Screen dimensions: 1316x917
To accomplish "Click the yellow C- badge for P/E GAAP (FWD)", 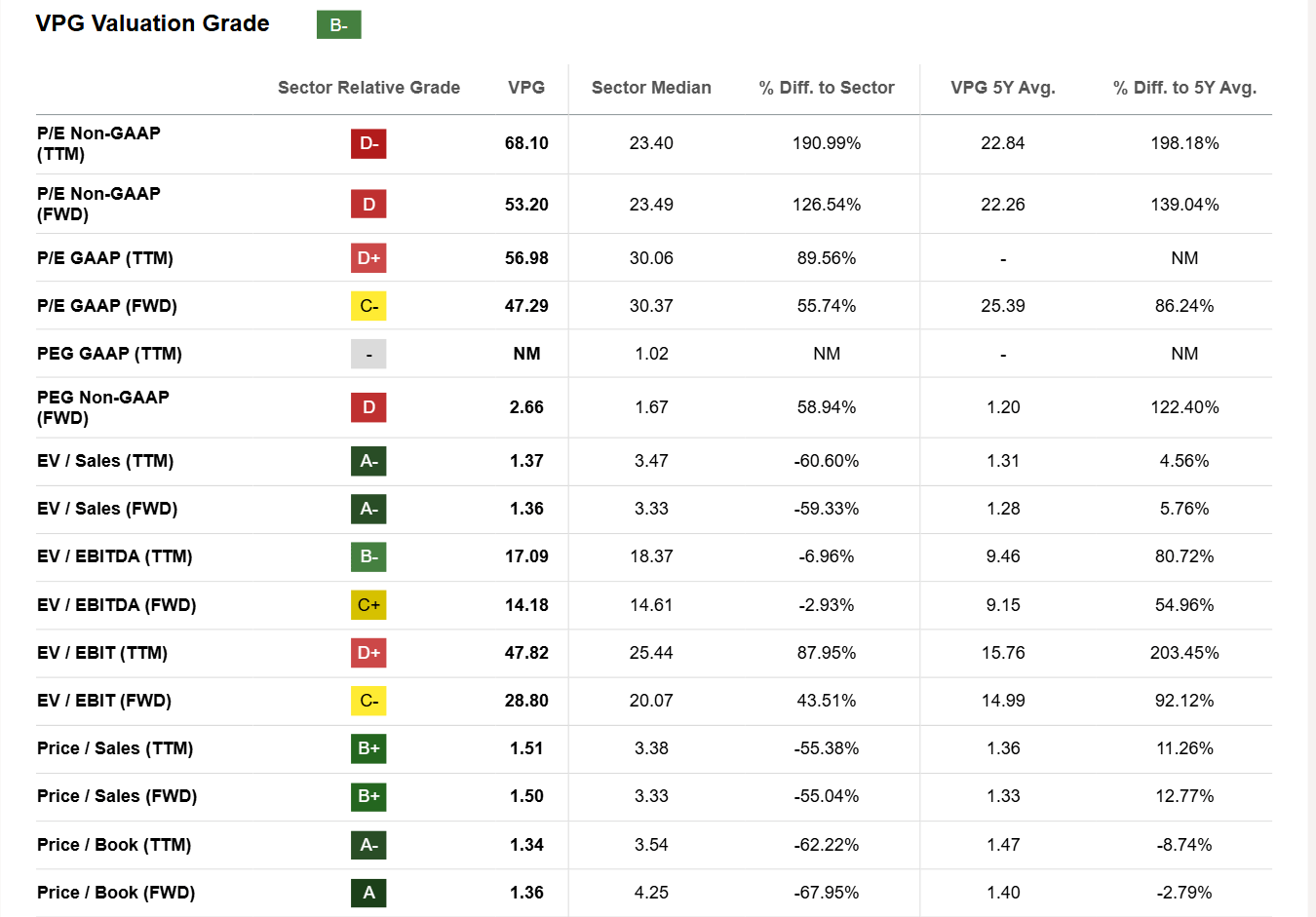I will (x=368, y=306).
